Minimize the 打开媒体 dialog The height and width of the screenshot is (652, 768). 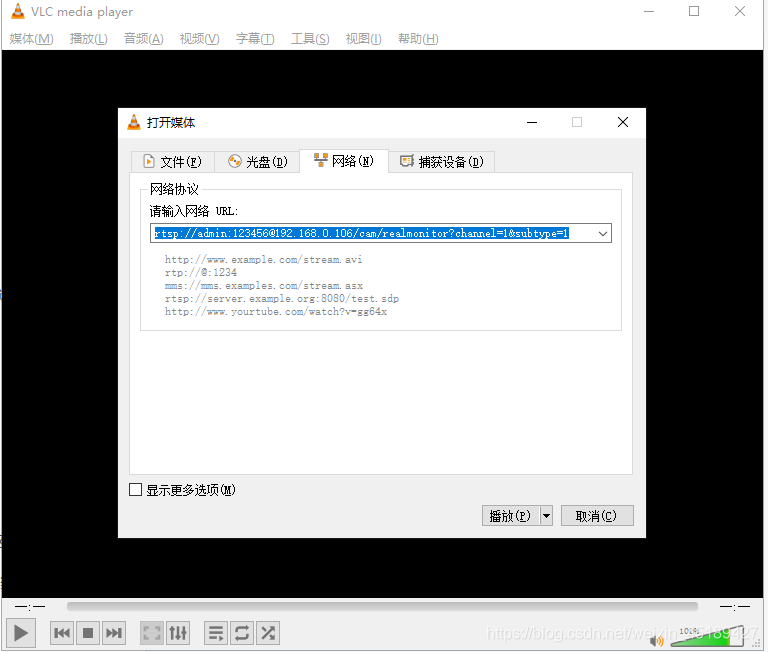coord(532,122)
